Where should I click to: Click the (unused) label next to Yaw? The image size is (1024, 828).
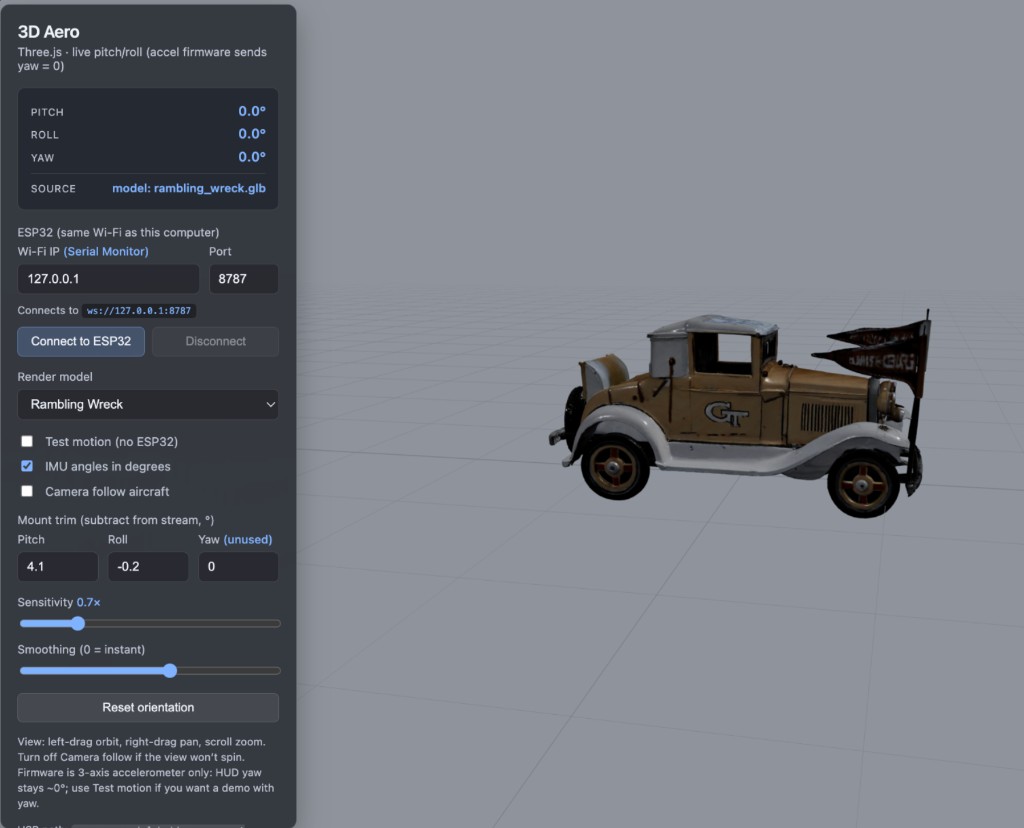[x=248, y=539]
